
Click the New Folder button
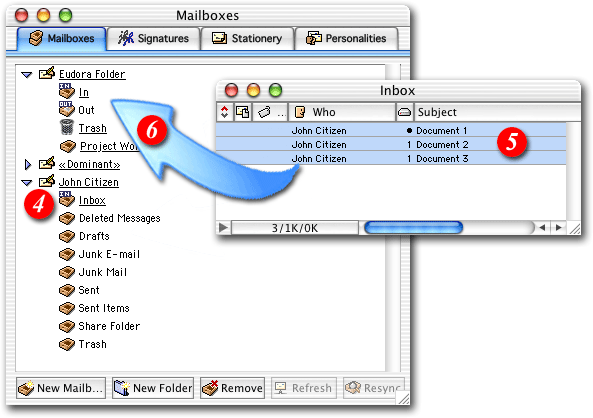coord(153,388)
